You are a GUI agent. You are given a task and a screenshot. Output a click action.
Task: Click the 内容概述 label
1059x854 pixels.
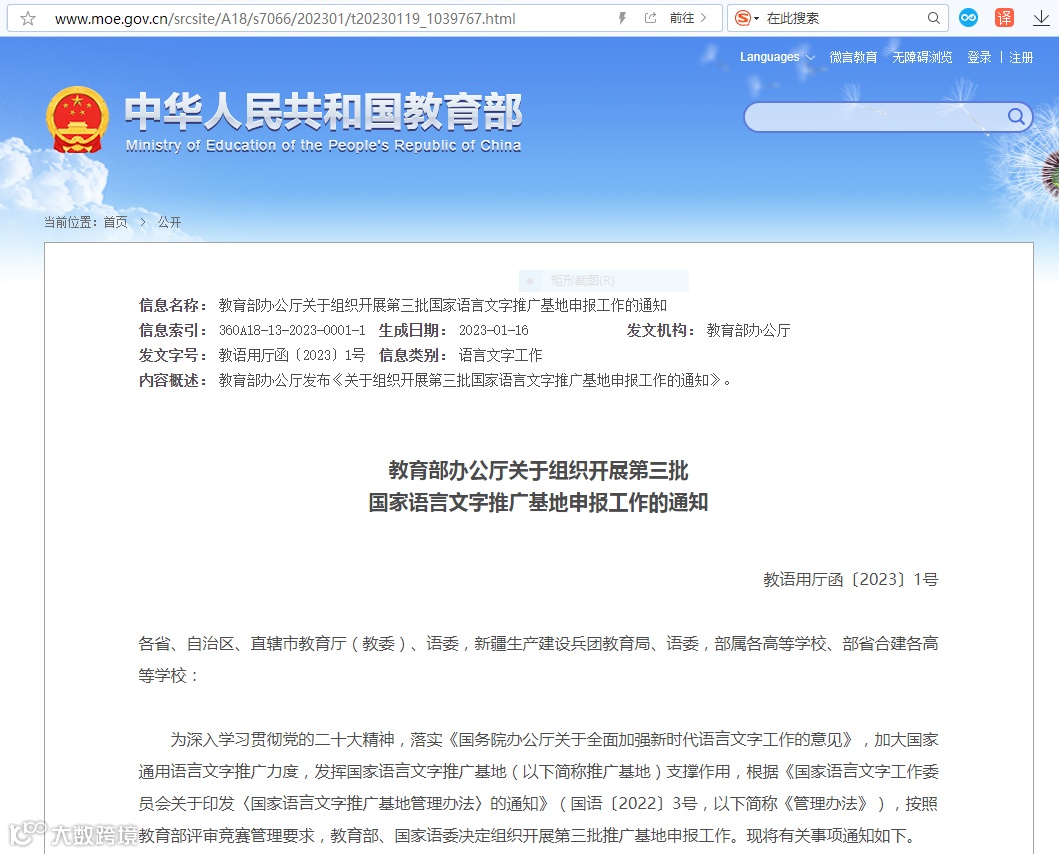(173, 380)
